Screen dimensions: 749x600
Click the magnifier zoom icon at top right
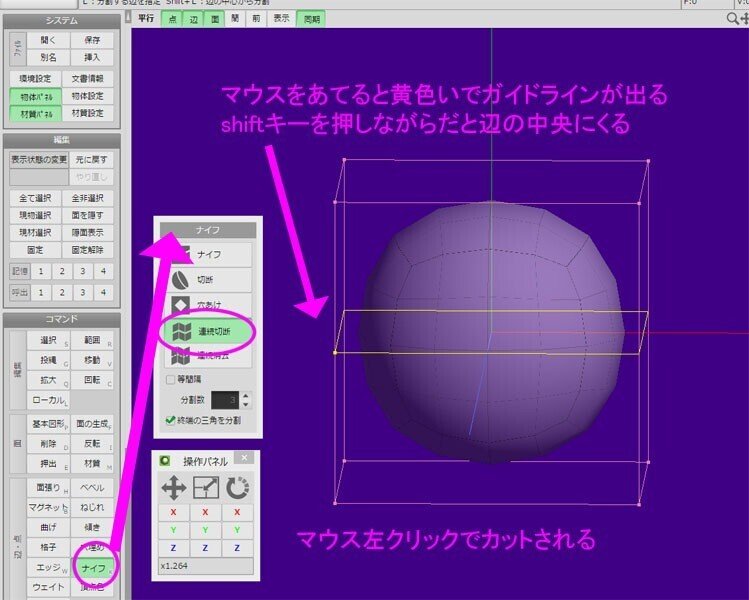tap(731, 19)
